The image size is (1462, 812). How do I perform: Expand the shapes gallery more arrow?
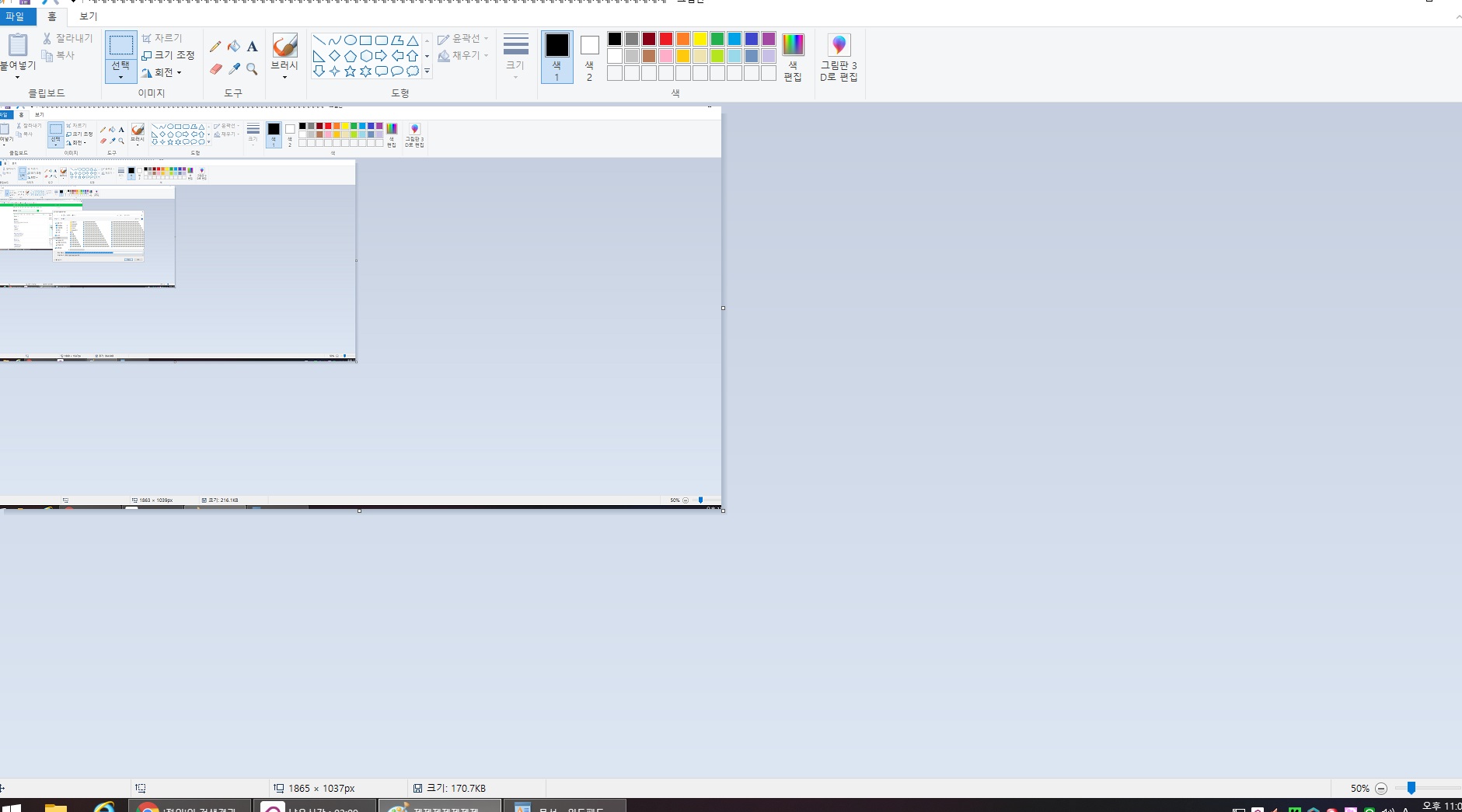click(x=427, y=71)
